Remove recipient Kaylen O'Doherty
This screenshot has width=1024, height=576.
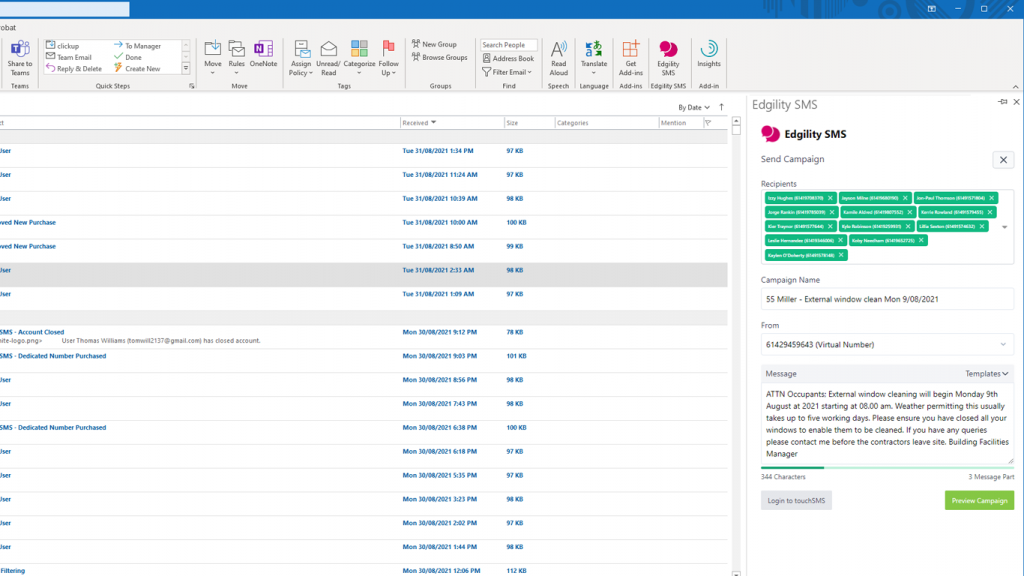[841, 255]
